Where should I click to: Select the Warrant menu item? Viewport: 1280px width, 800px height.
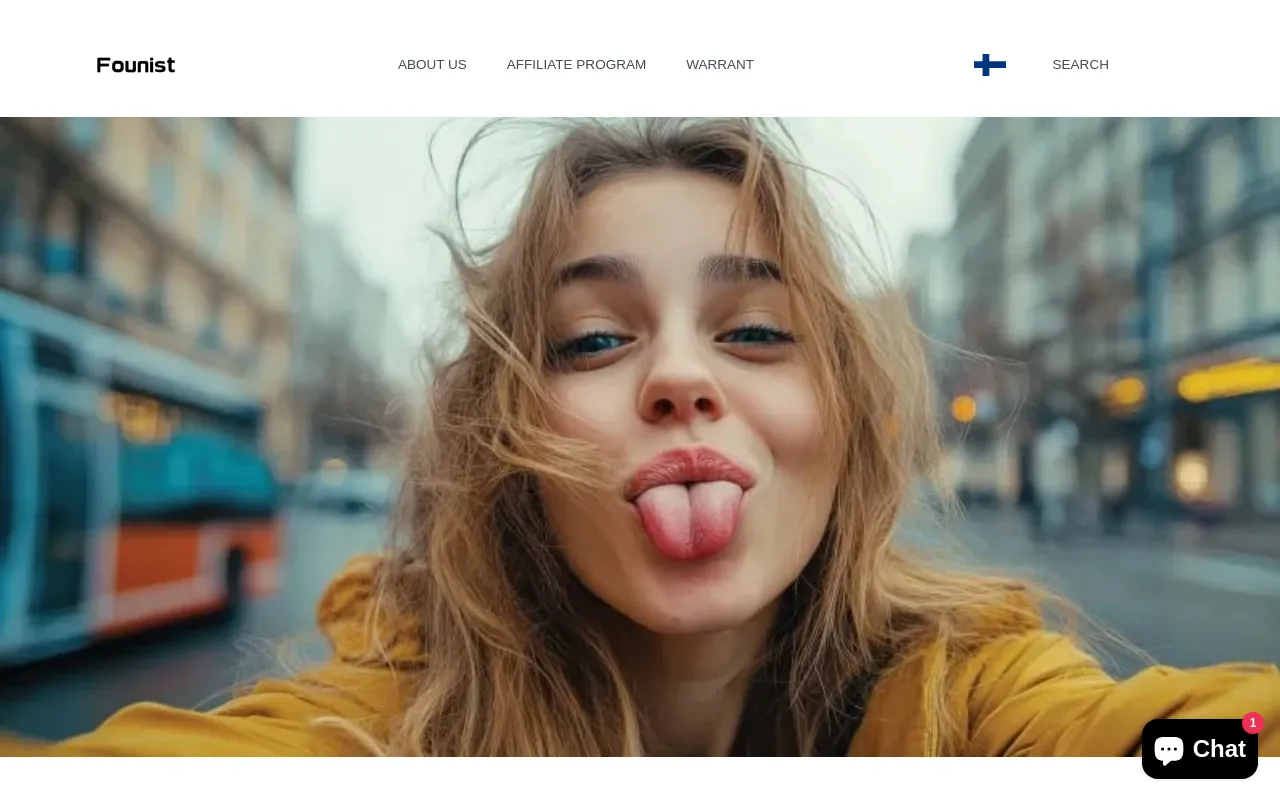[720, 65]
